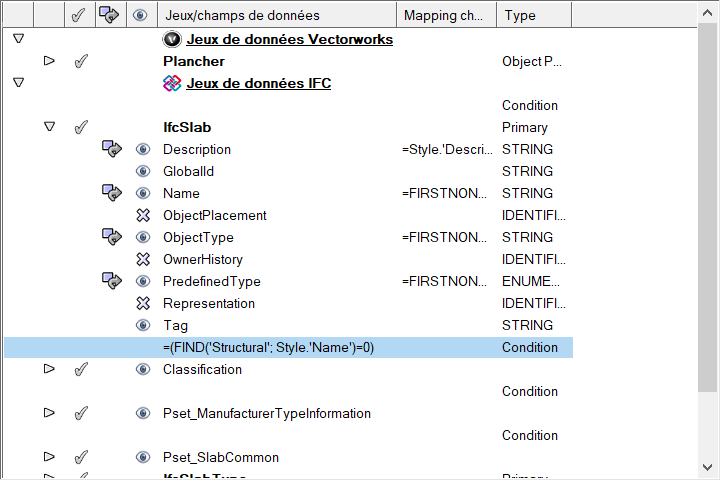
Task: Expand the Pset_ManufacturerTypeInformation node
Action: click(x=49, y=413)
